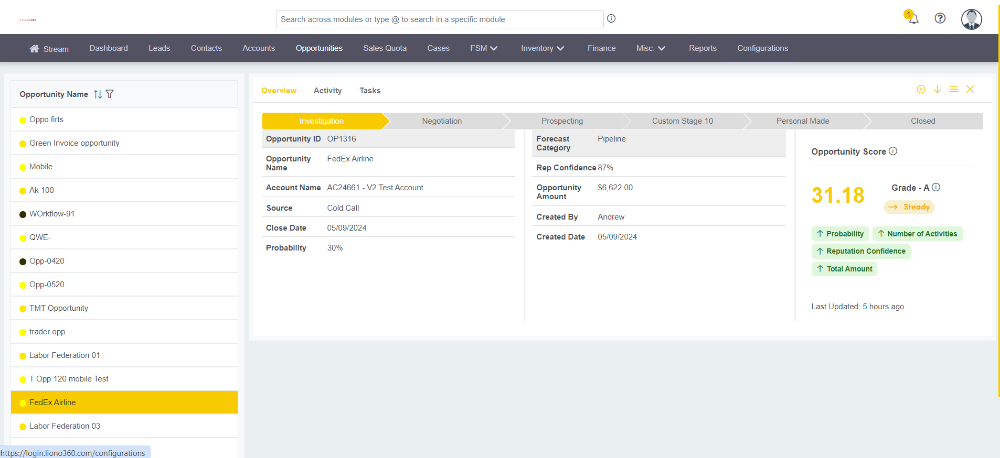Click the help question mark icon

tap(940, 18)
